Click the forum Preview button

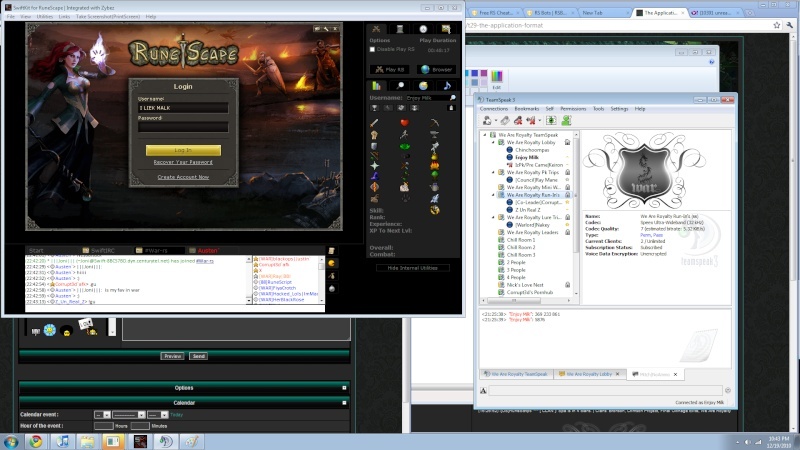pyautogui.click(x=172, y=356)
